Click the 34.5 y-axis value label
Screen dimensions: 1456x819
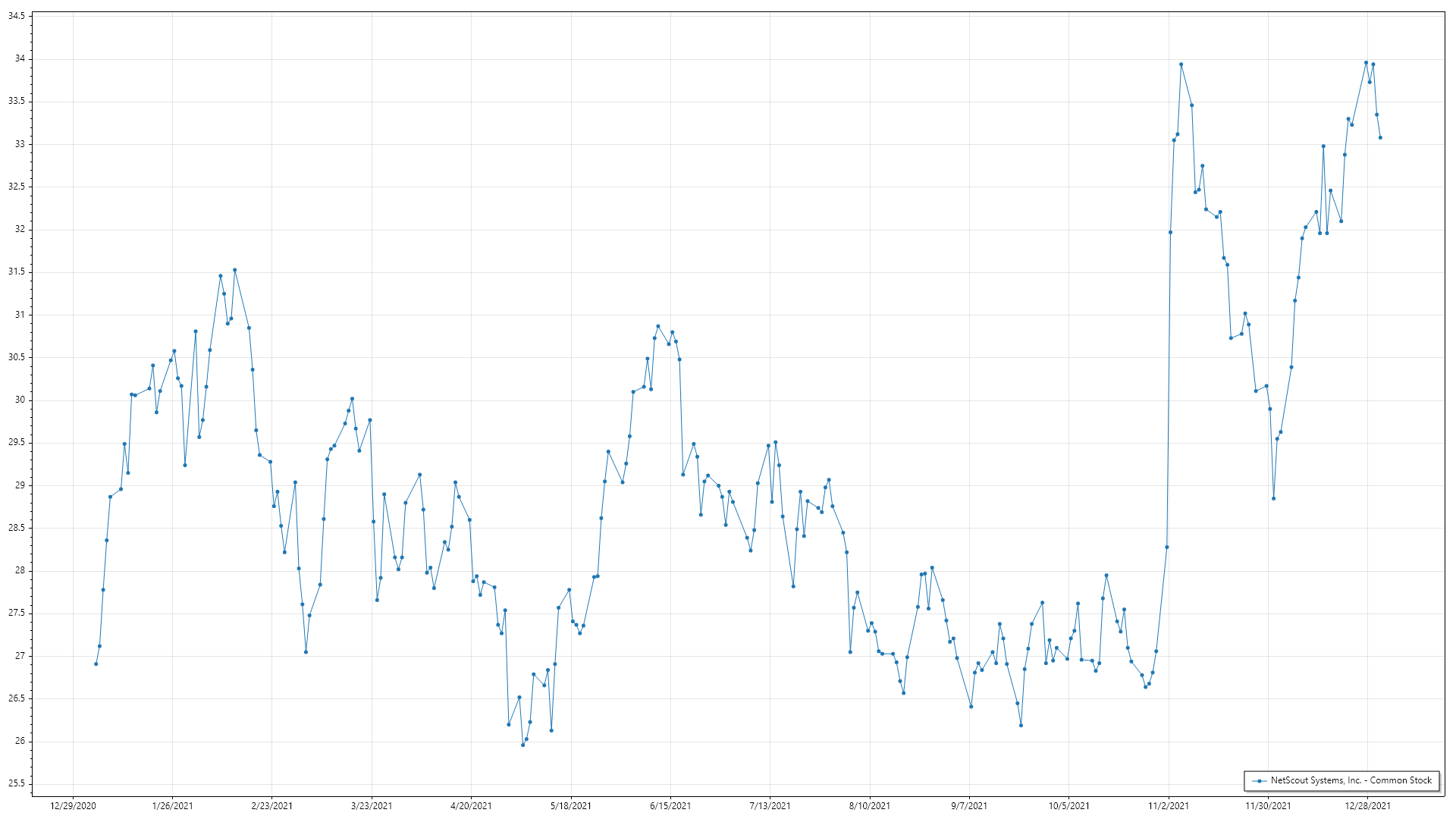[x=16, y=16]
